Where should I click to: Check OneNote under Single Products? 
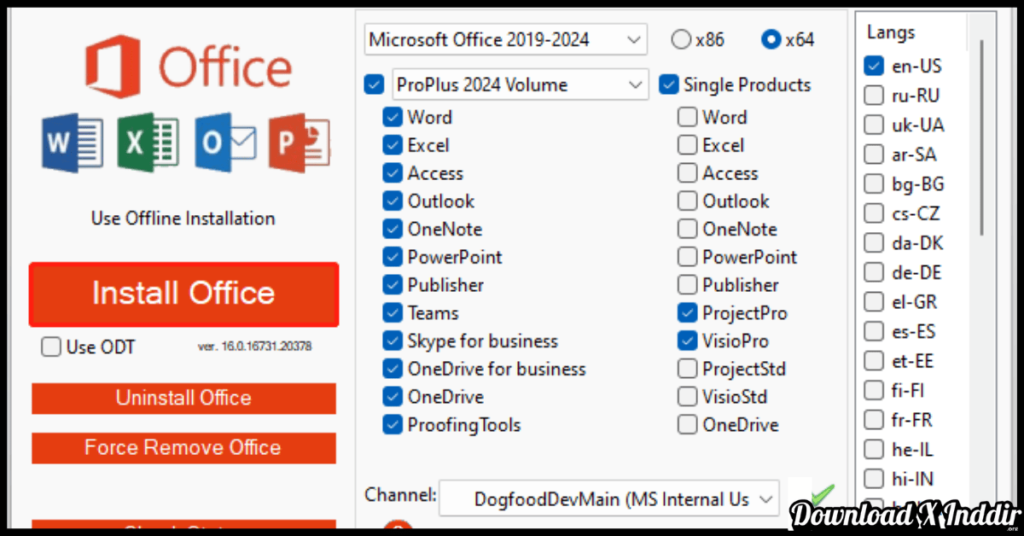point(687,229)
